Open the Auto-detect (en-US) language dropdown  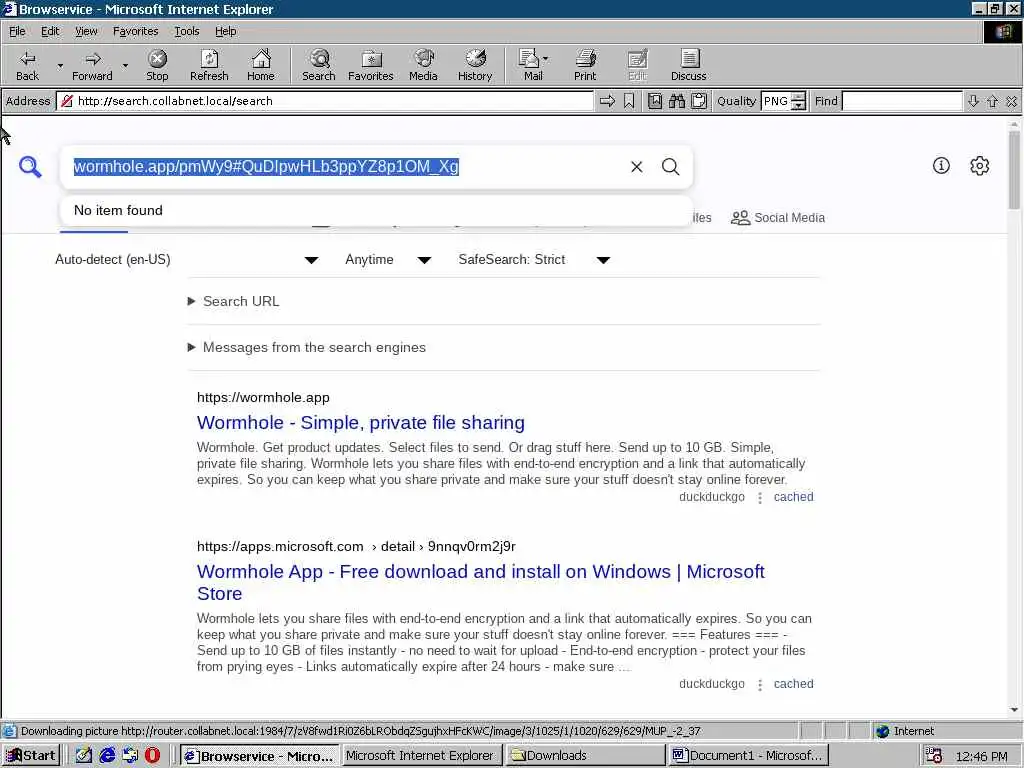pos(187,260)
